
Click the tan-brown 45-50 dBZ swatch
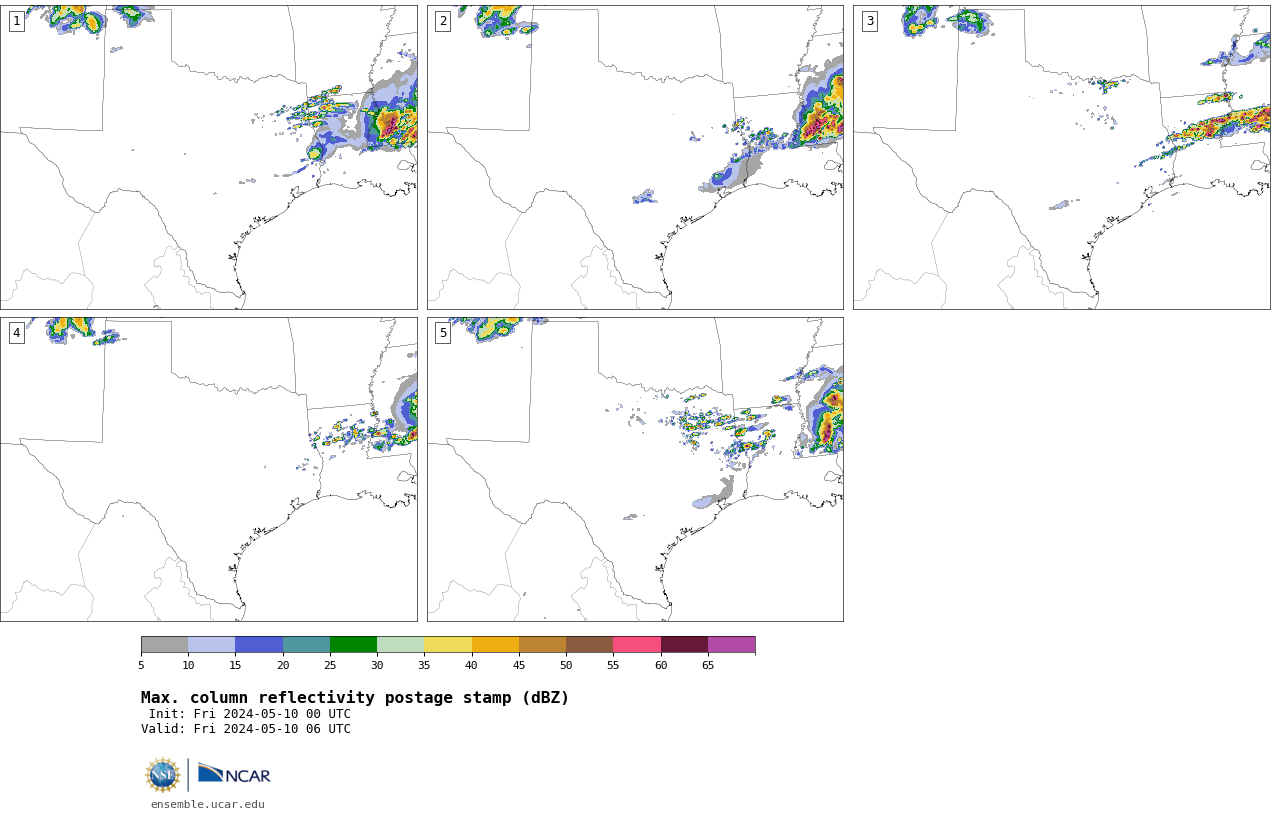(x=542, y=644)
